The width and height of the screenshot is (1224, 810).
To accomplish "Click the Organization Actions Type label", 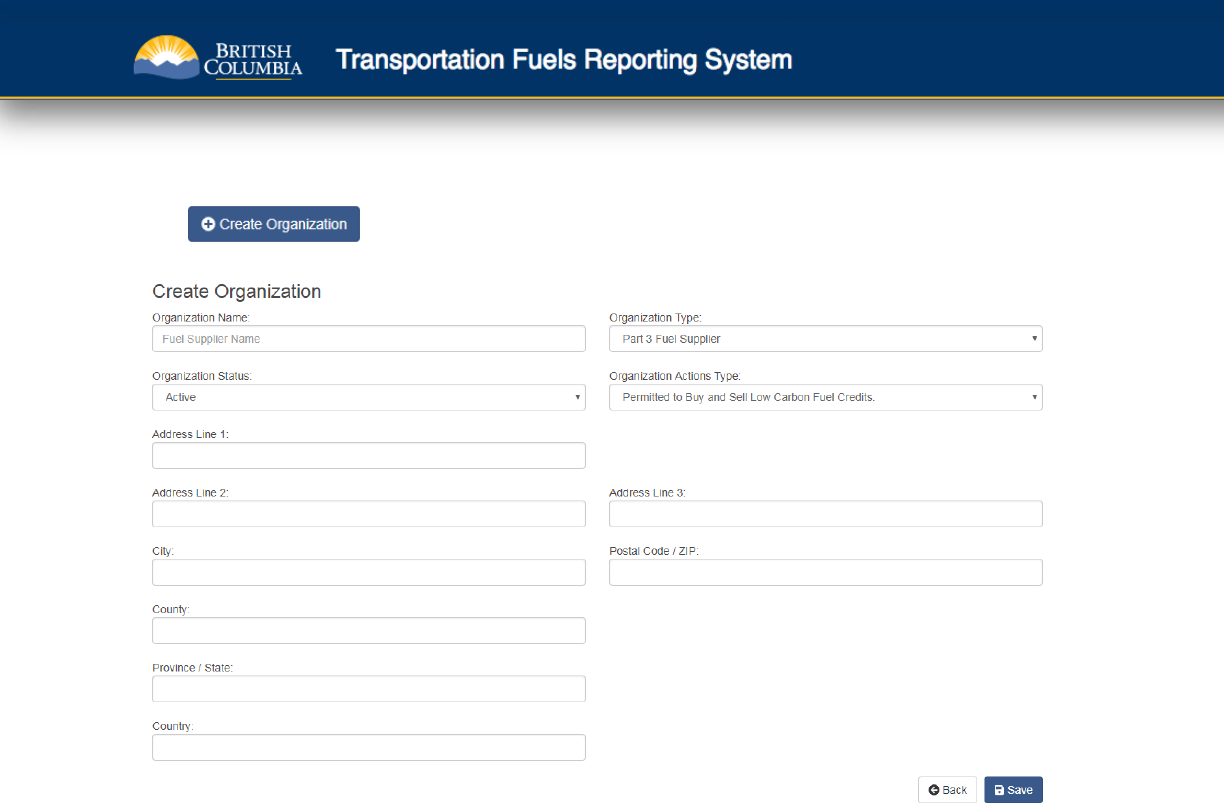I will click(x=675, y=376).
